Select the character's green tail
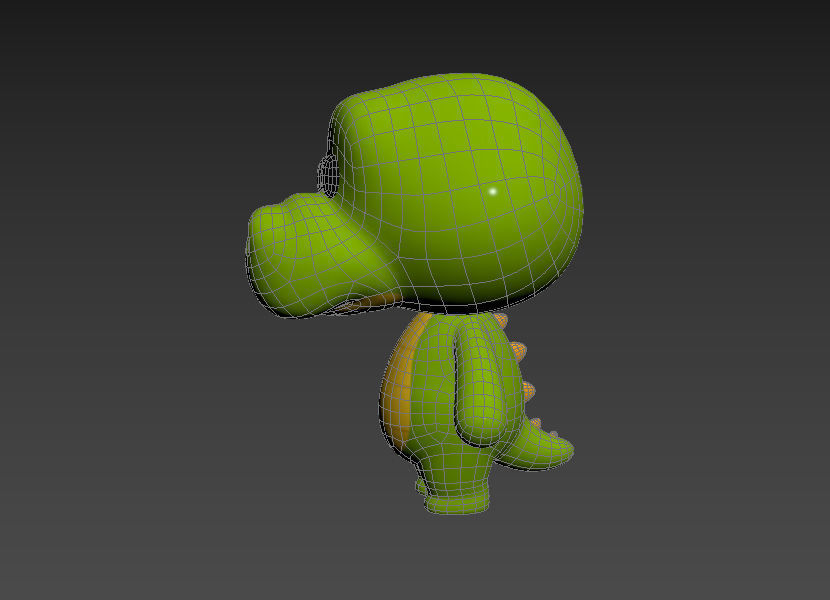 pyautogui.click(x=535, y=446)
